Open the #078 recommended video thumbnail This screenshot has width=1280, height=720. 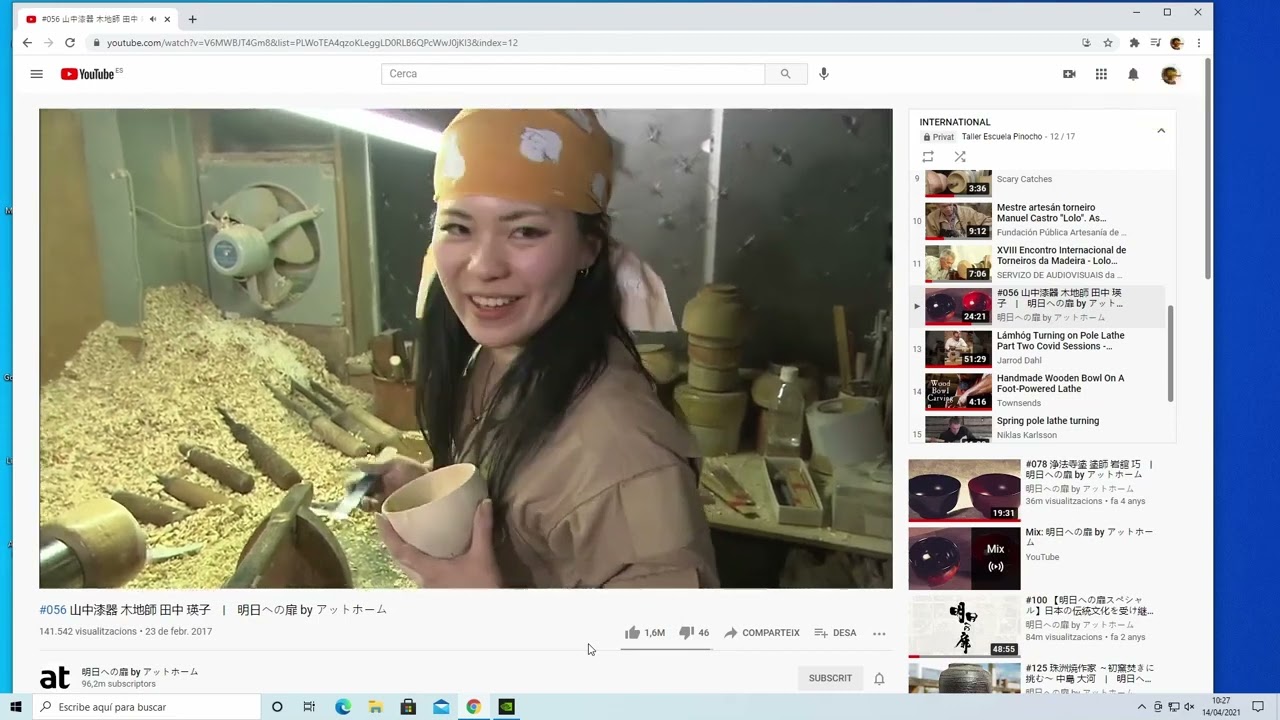click(964, 490)
